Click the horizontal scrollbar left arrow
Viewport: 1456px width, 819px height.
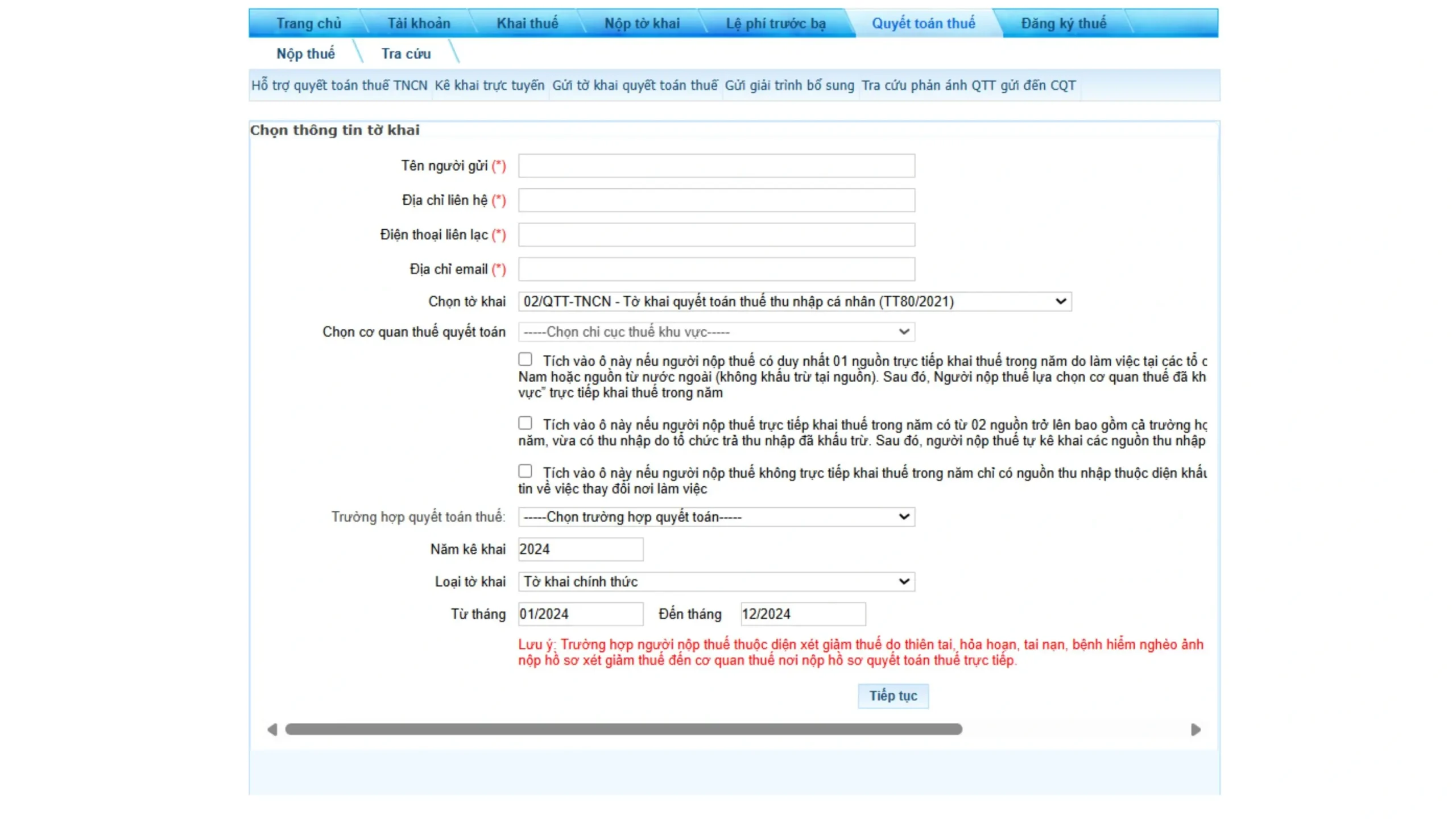tap(272, 729)
